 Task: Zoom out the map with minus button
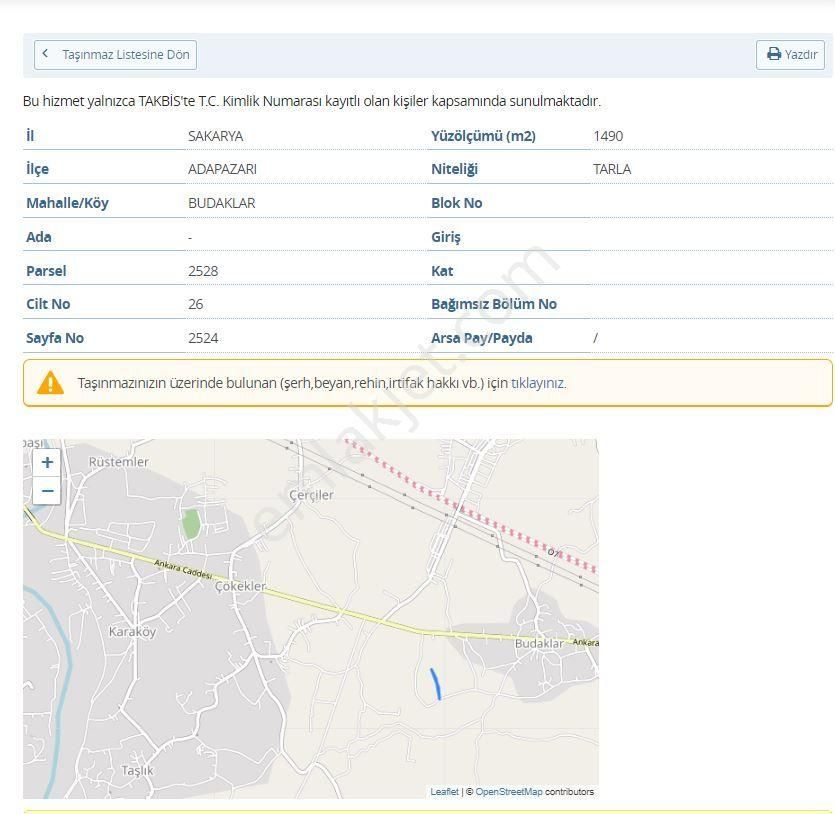tap(47, 490)
